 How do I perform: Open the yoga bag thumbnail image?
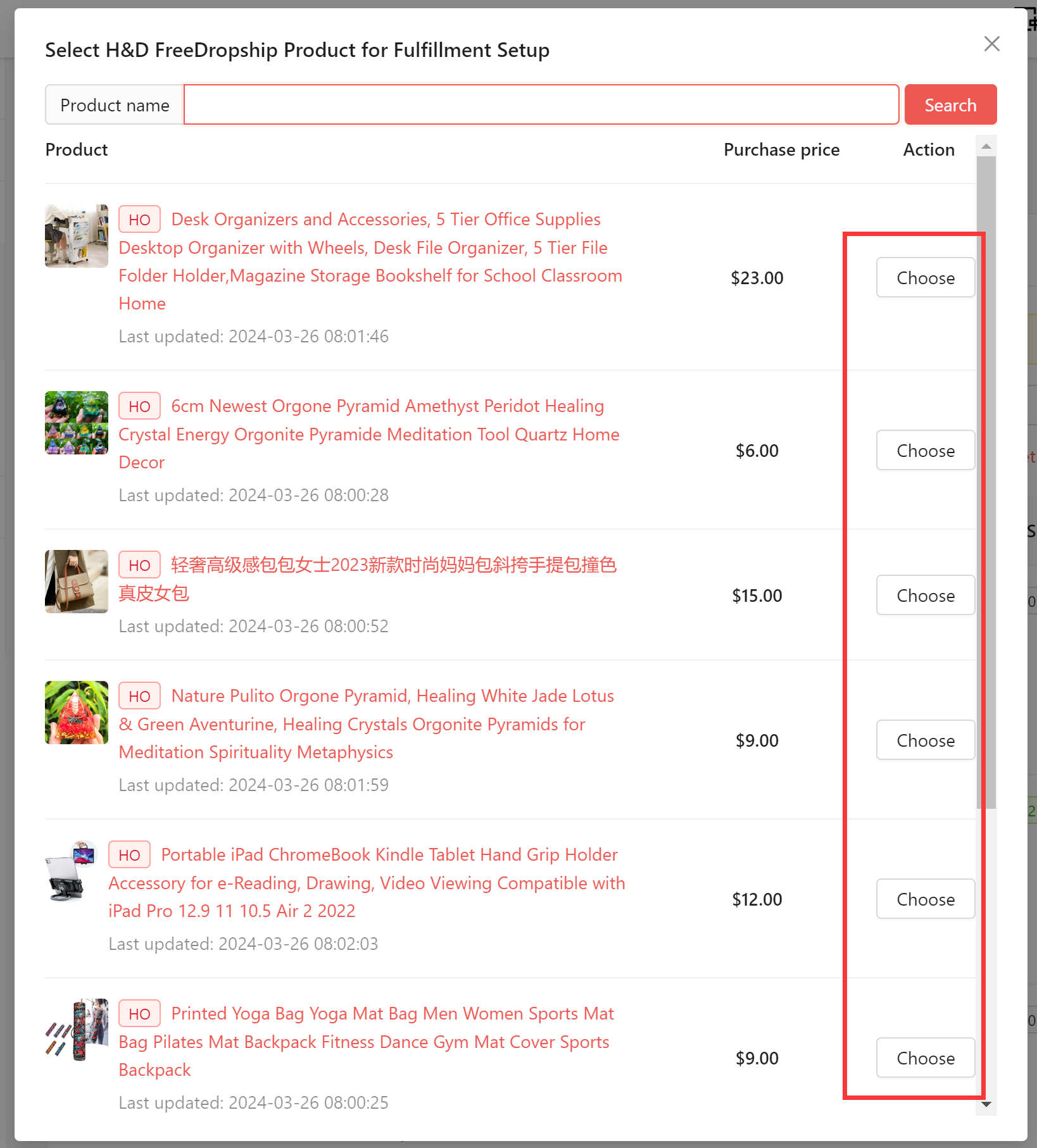pyautogui.click(x=77, y=1030)
